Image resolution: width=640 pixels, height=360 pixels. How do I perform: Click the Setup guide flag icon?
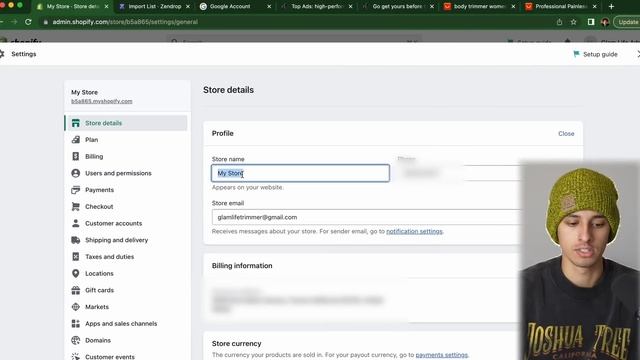[576, 54]
